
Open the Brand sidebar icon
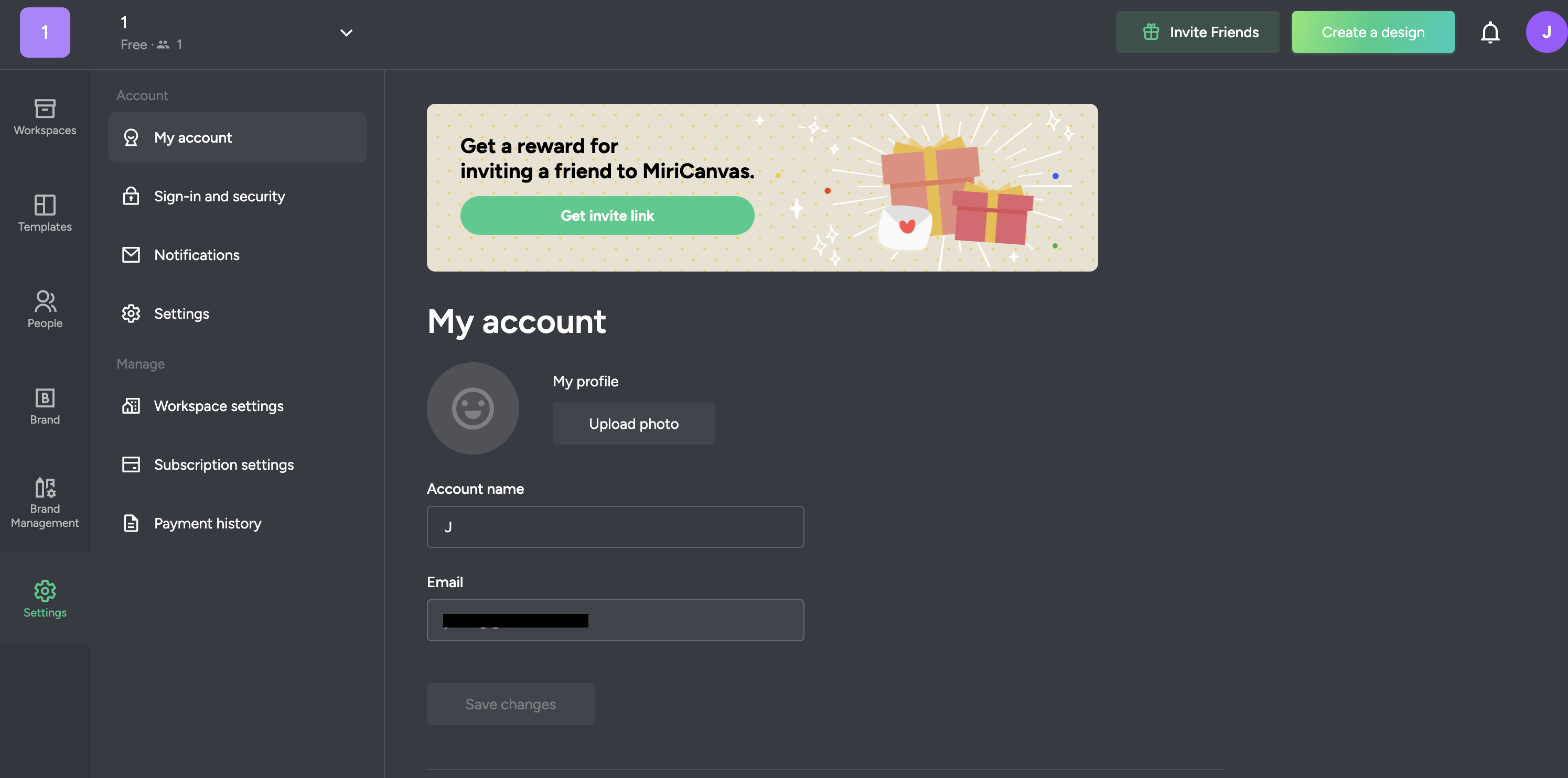point(45,405)
